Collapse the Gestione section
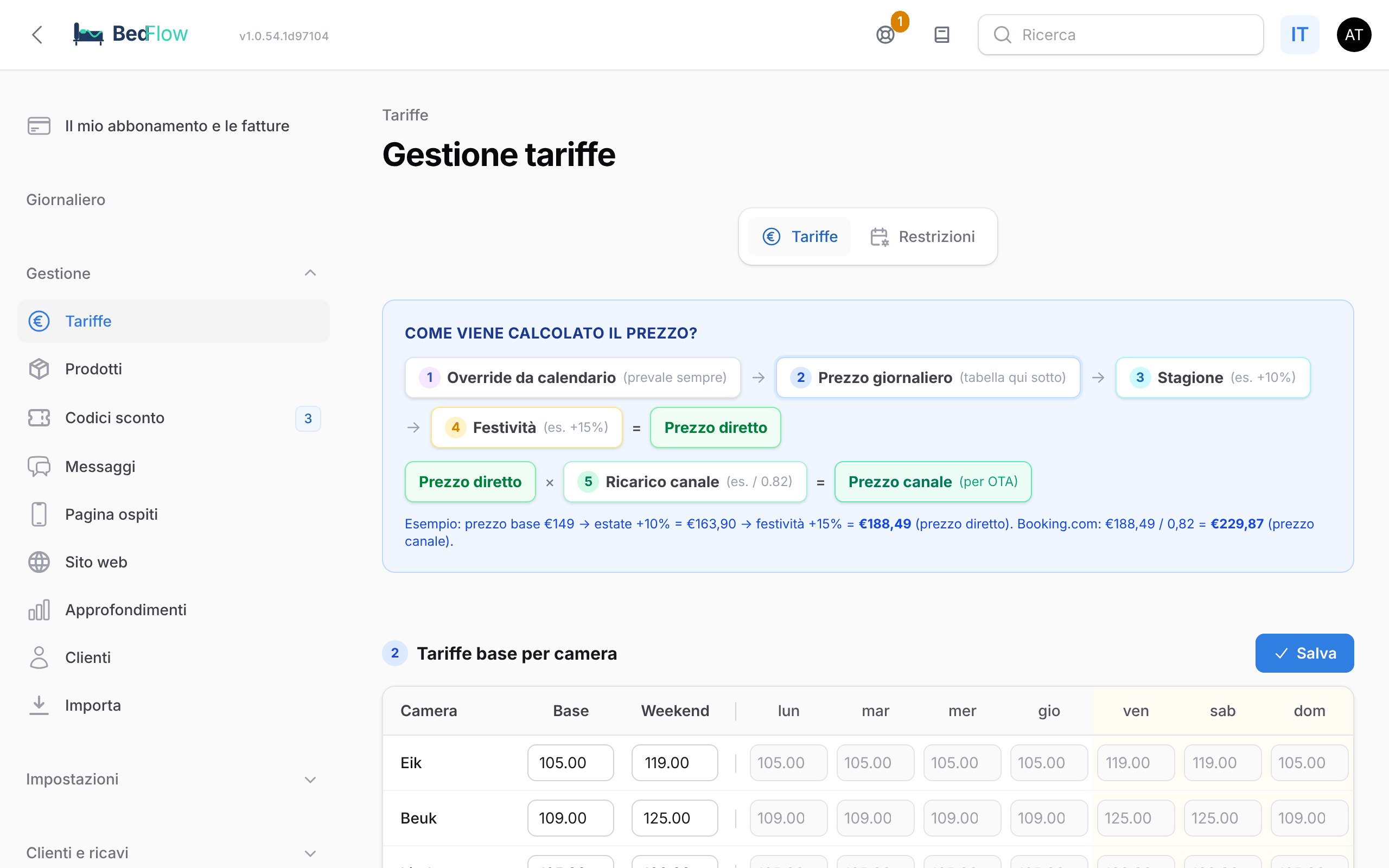1389x868 pixels. [x=310, y=273]
